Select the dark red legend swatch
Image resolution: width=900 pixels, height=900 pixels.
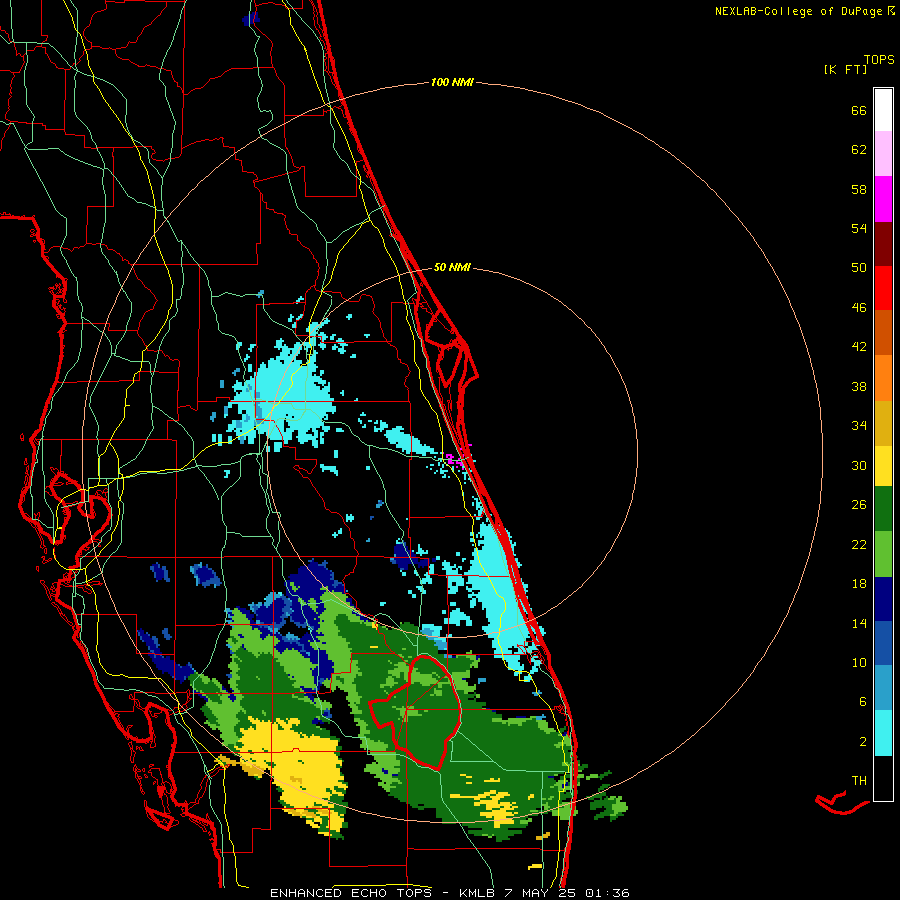883,243
